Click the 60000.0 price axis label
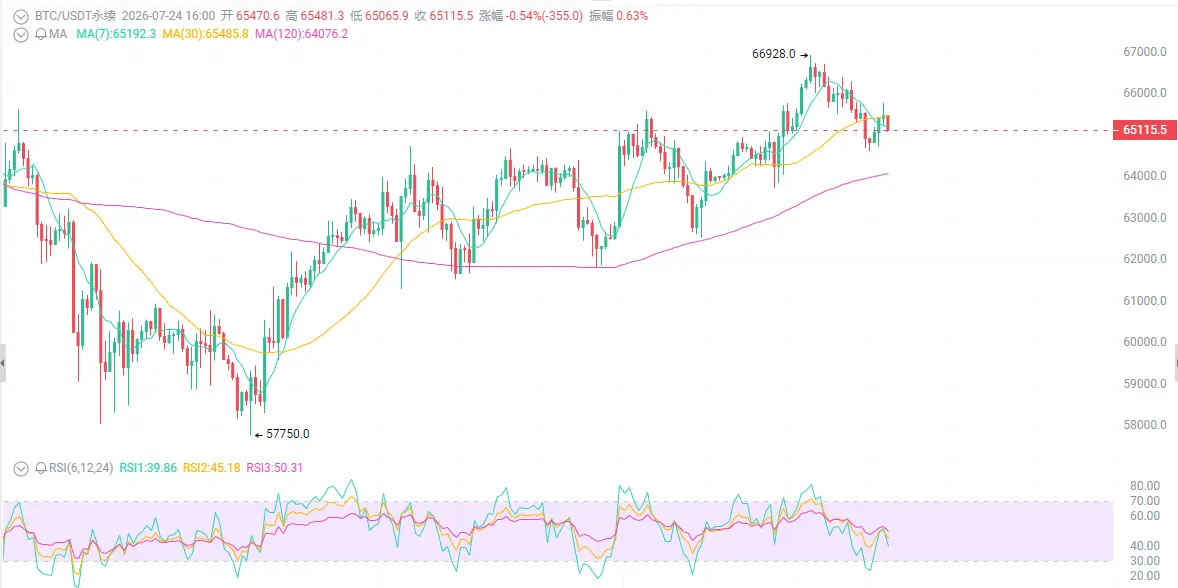Viewport: 1178px width, 588px height. (1145, 342)
